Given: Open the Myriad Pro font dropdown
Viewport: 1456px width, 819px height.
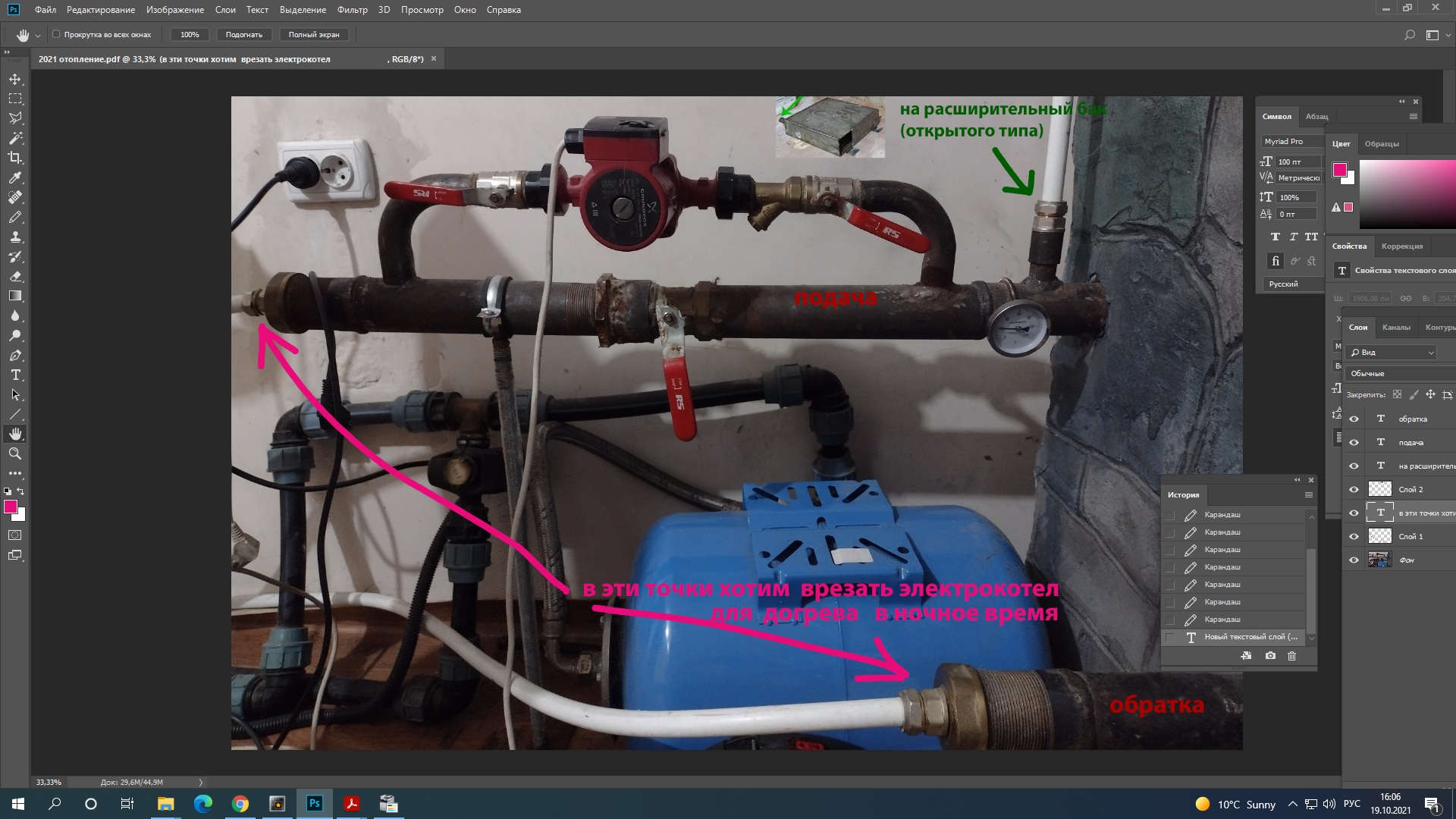Looking at the screenshot, I should pyautogui.click(x=1292, y=142).
